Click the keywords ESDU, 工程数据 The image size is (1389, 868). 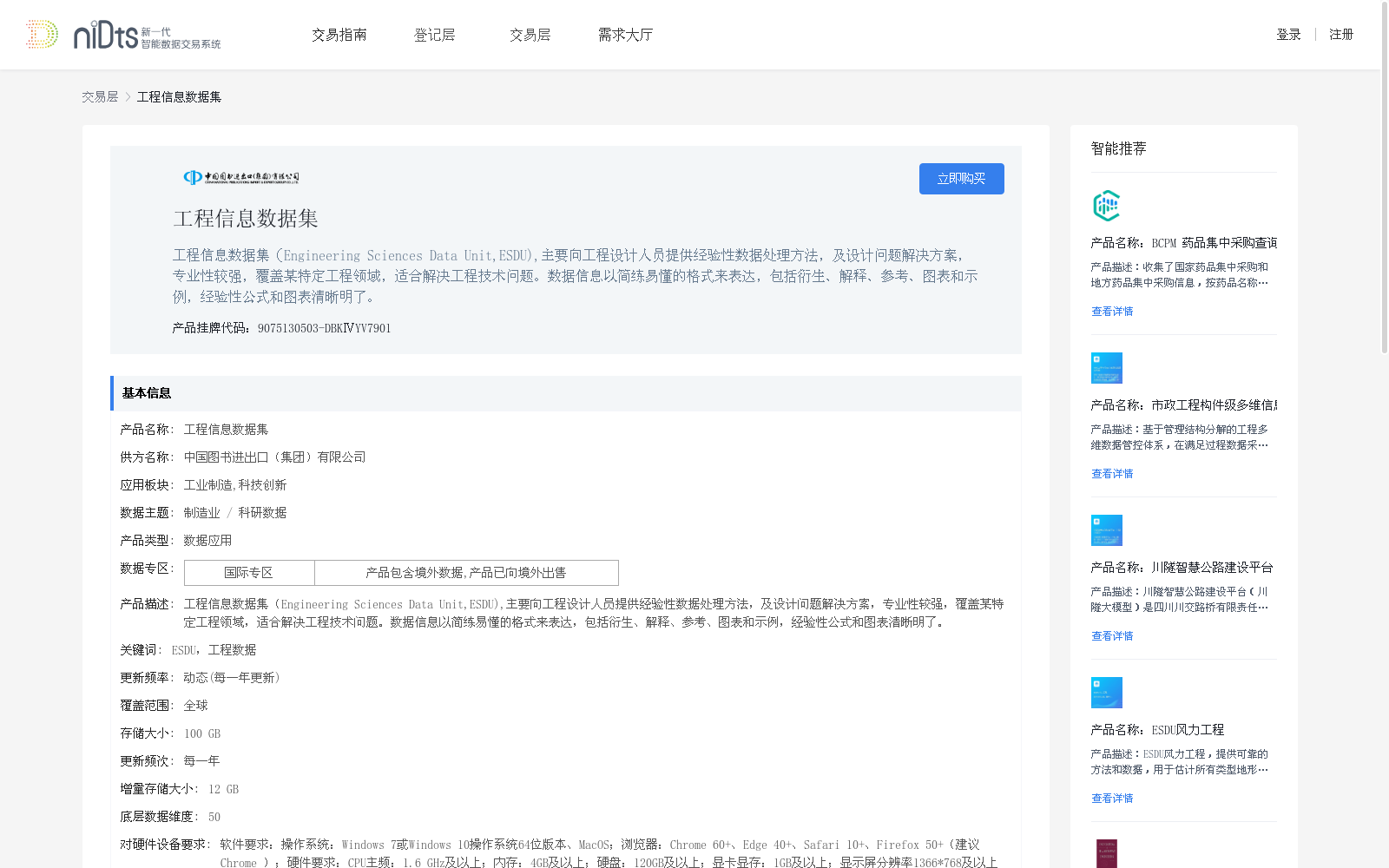(x=214, y=650)
